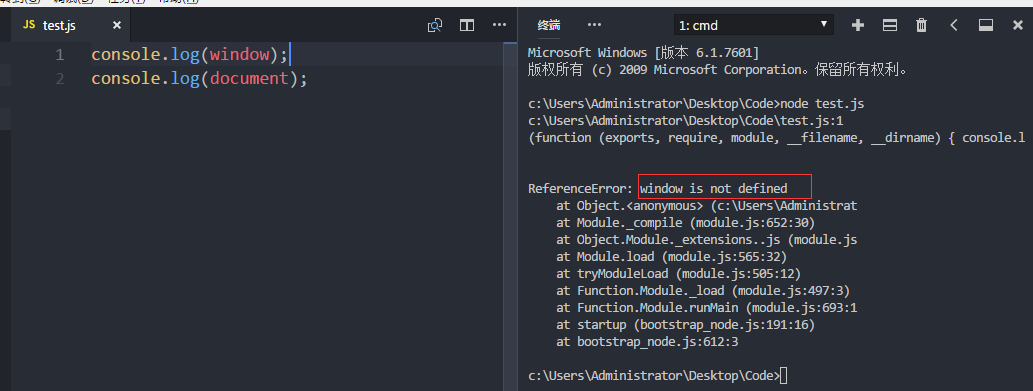Viewport: 1033px width, 391px height.
Task: Click the 'test.js:1' path line in terminal
Action: pyautogui.click(x=686, y=120)
